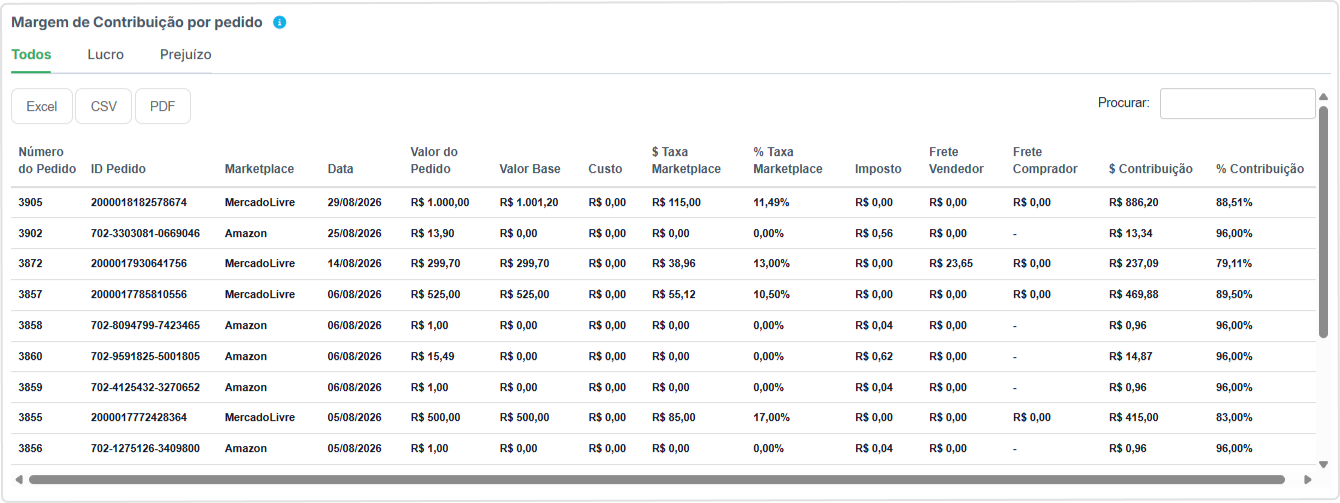Select order number 3855
This screenshot has height=503, width=1340.
pyautogui.click(x=30, y=417)
